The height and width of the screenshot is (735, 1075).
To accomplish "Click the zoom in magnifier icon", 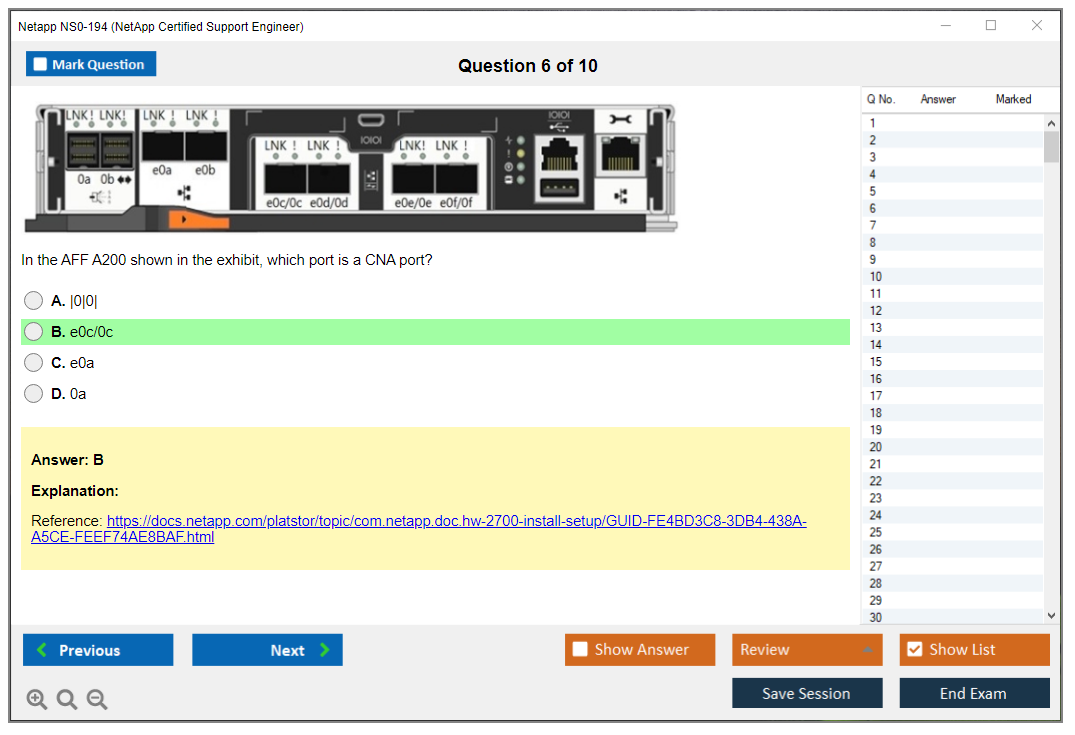I will pyautogui.click(x=37, y=700).
